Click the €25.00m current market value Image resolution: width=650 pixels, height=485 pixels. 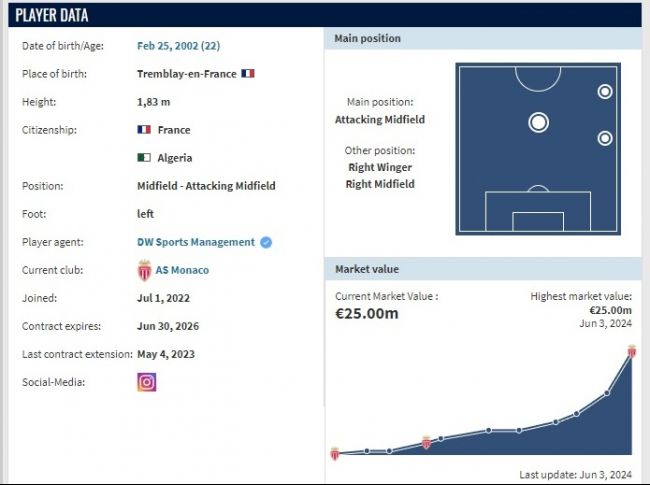pyautogui.click(x=367, y=313)
